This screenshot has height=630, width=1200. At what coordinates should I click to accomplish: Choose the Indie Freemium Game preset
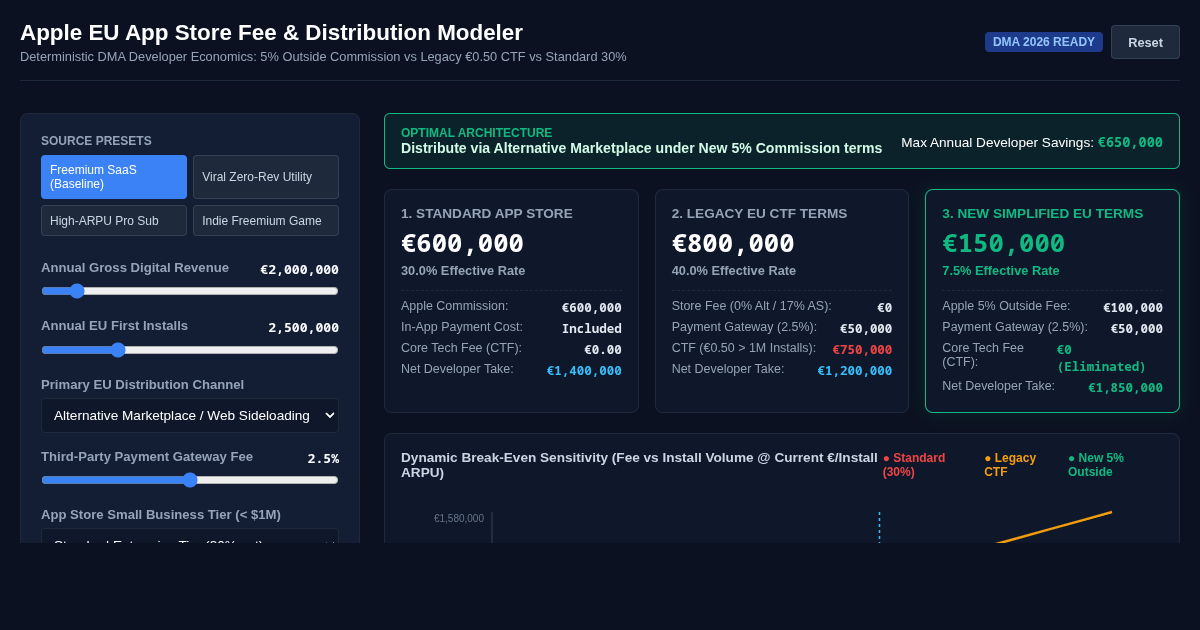pos(266,221)
